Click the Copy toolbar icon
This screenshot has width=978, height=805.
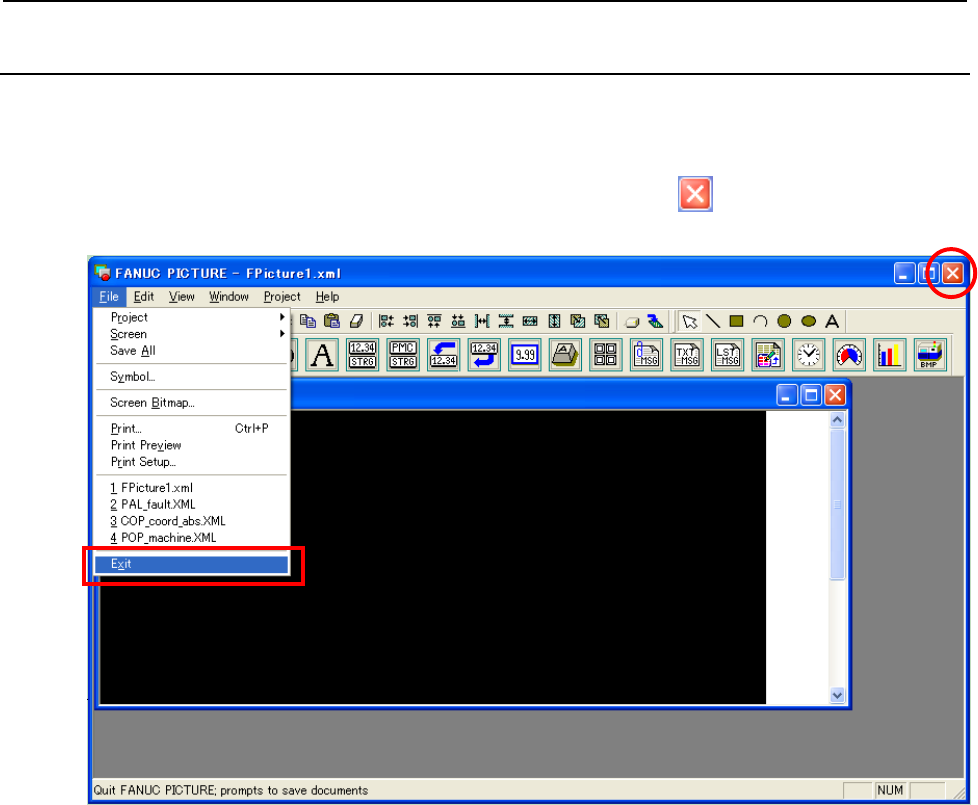pyautogui.click(x=307, y=321)
